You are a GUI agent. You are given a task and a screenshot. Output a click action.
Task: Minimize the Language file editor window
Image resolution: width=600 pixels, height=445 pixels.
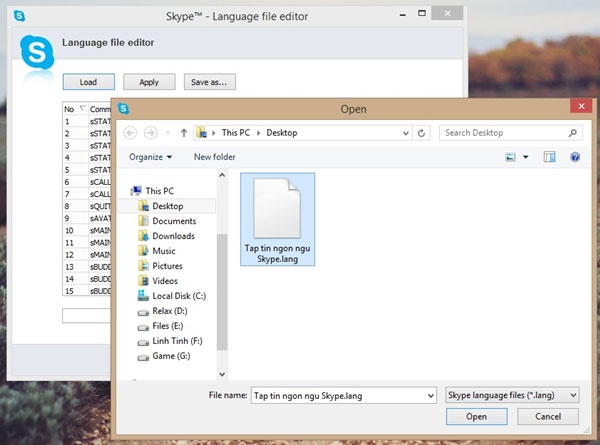click(x=403, y=15)
